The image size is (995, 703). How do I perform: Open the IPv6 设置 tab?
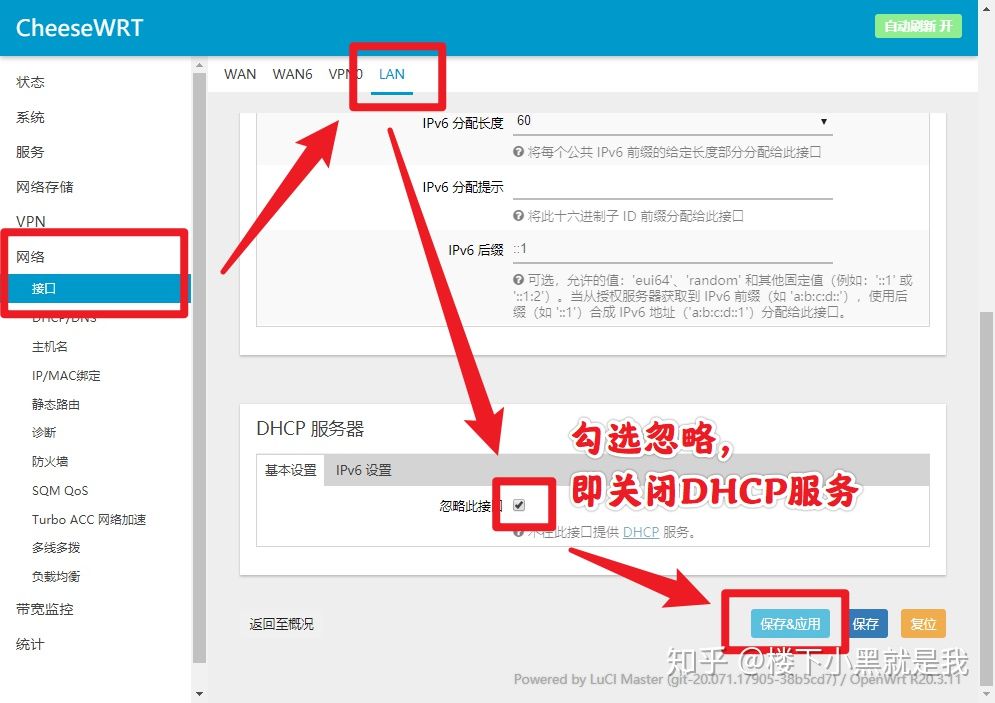364,470
